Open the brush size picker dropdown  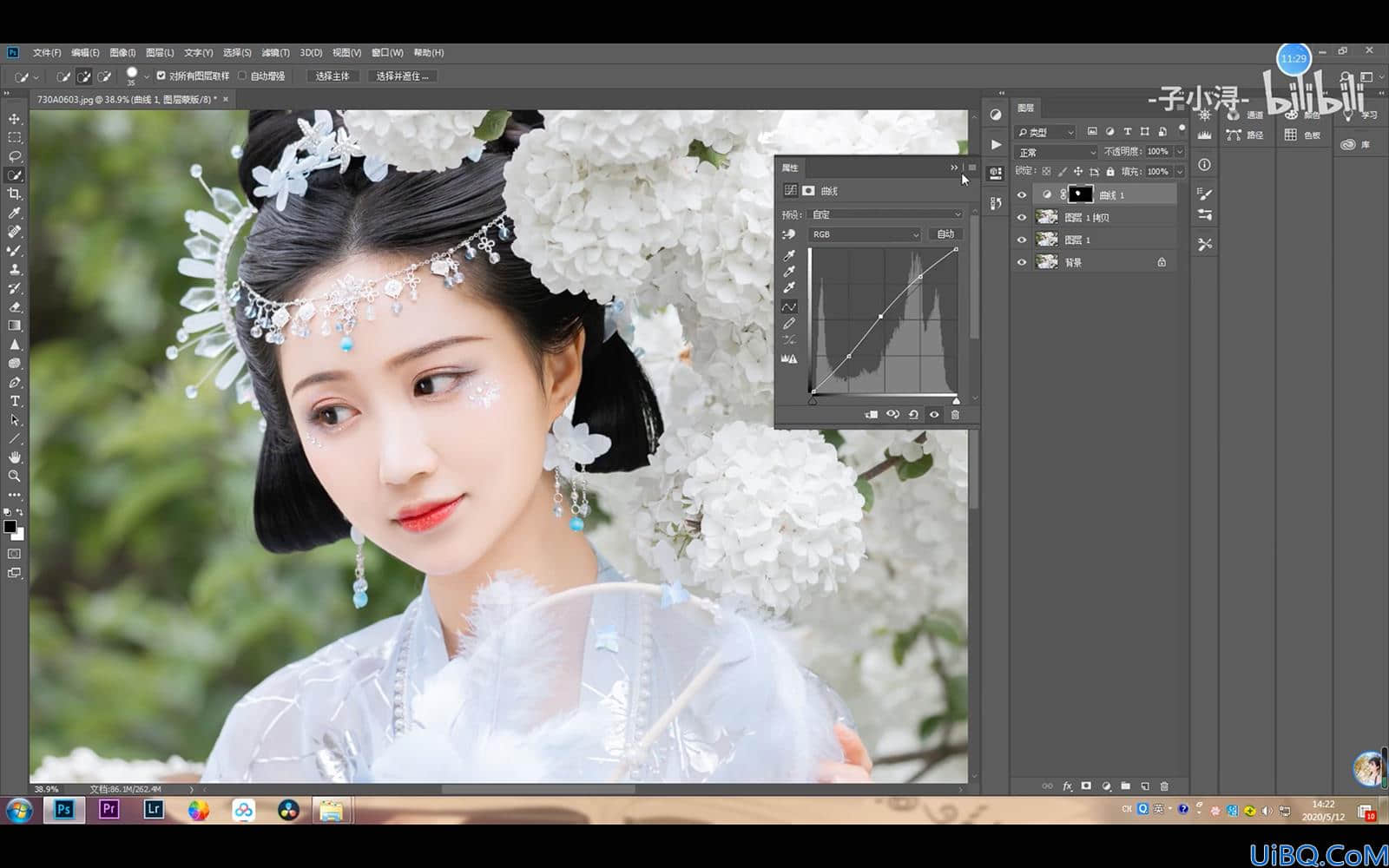click(x=147, y=77)
